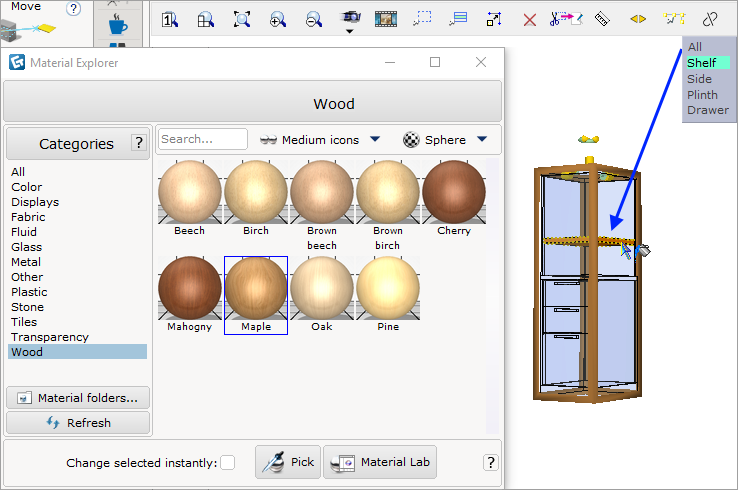Click the Categories header button
Image resolution: width=738 pixels, height=490 pixels.
(78, 143)
